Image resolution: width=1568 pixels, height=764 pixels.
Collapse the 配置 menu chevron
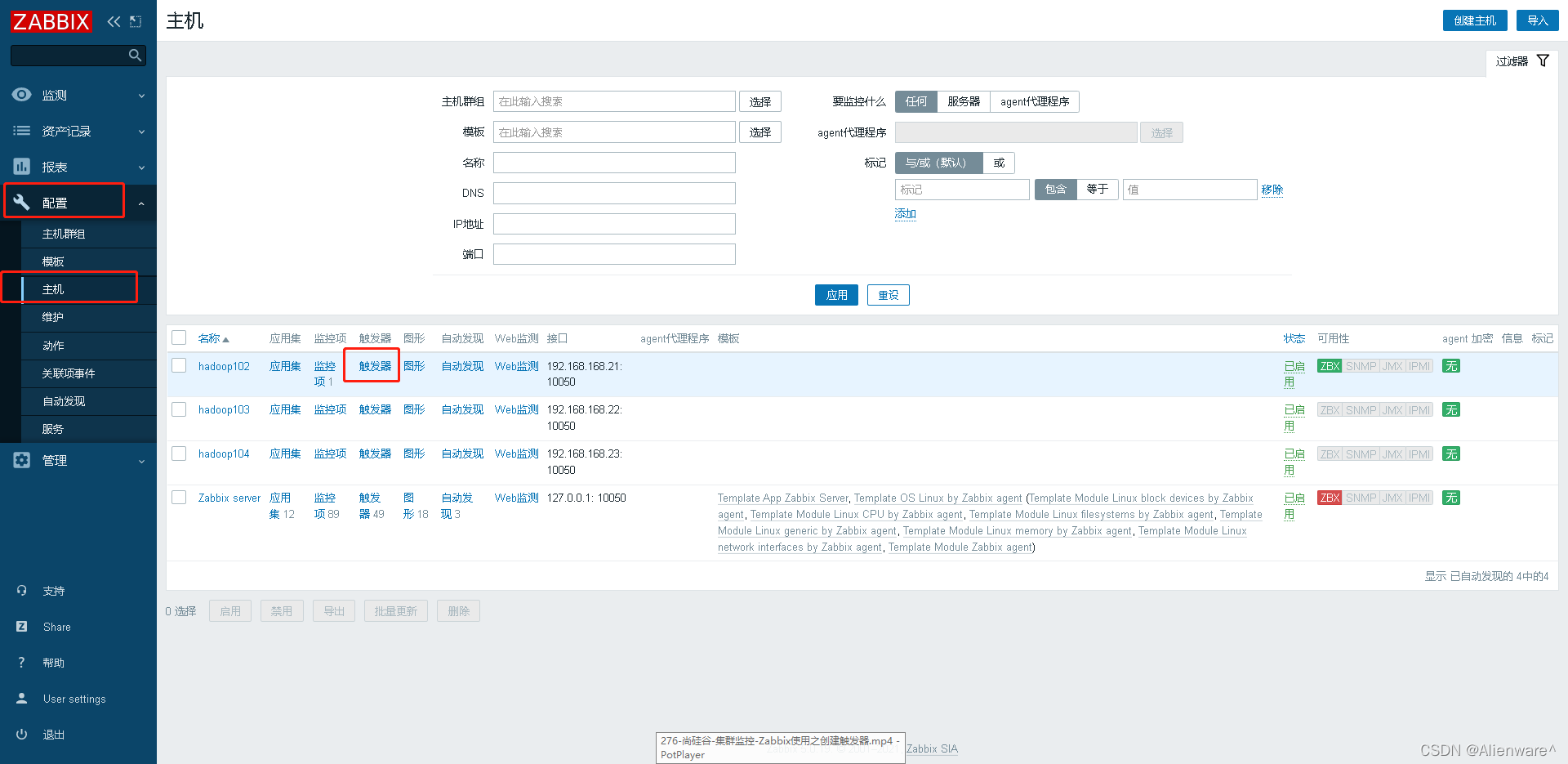click(x=141, y=203)
